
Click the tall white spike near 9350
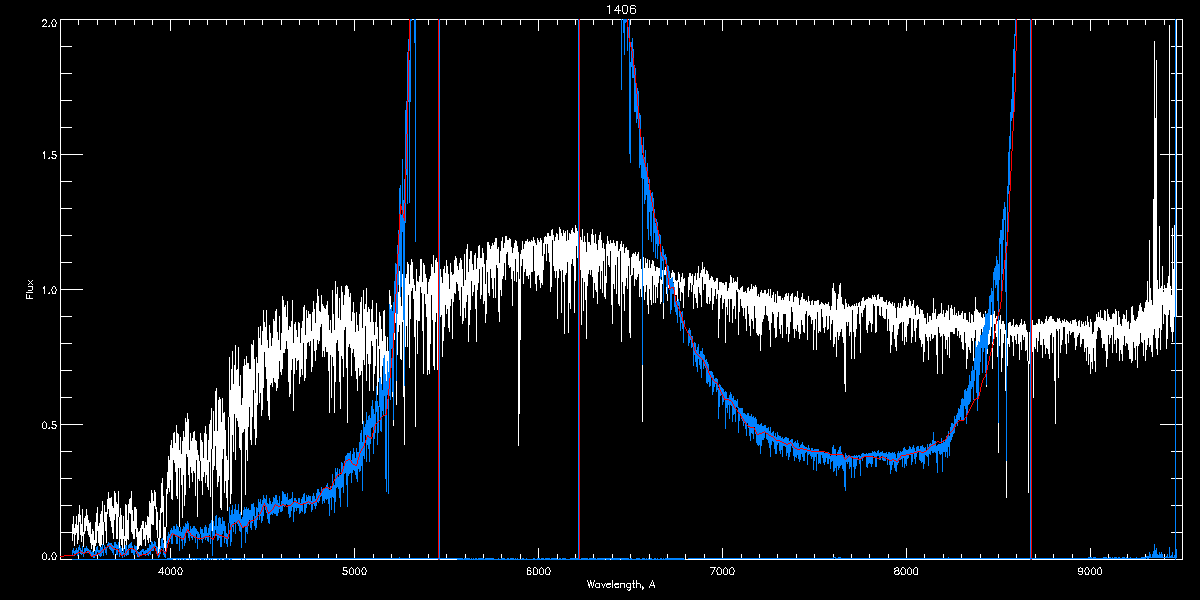click(1154, 100)
